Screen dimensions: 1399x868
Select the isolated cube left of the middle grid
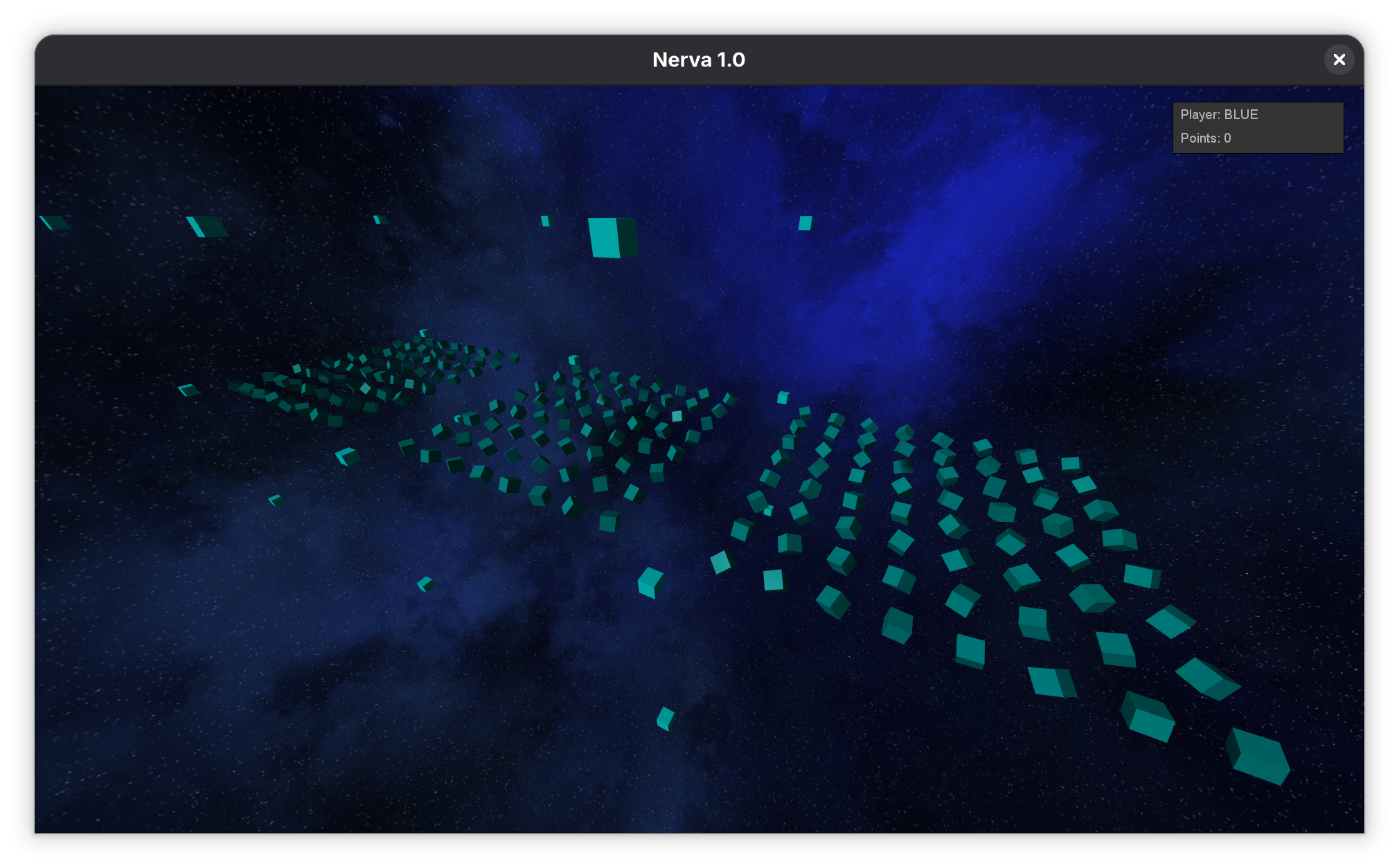click(347, 456)
